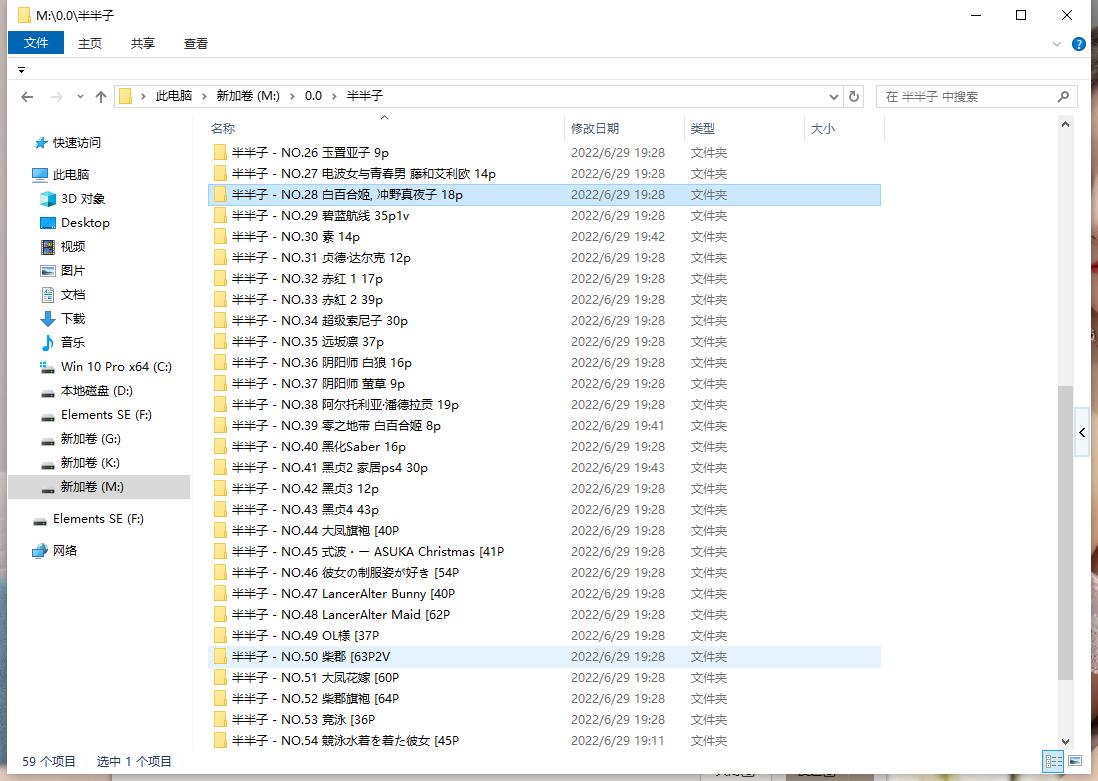This screenshot has height=781, width=1098.
Task: Switch to details view layout icon
Action: (x=1053, y=761)
